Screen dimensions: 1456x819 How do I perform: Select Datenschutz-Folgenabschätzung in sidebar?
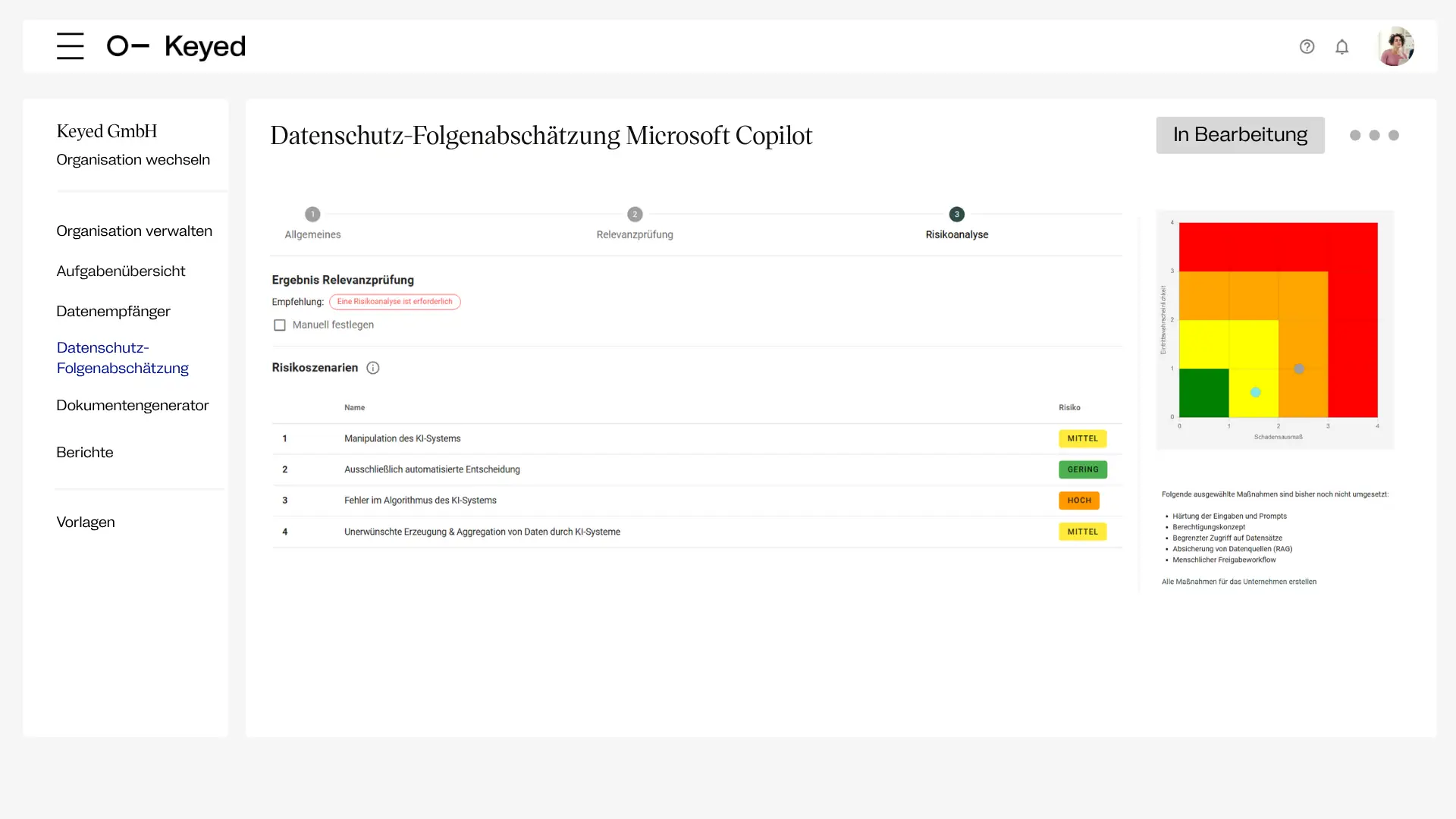tap(123, 358)
